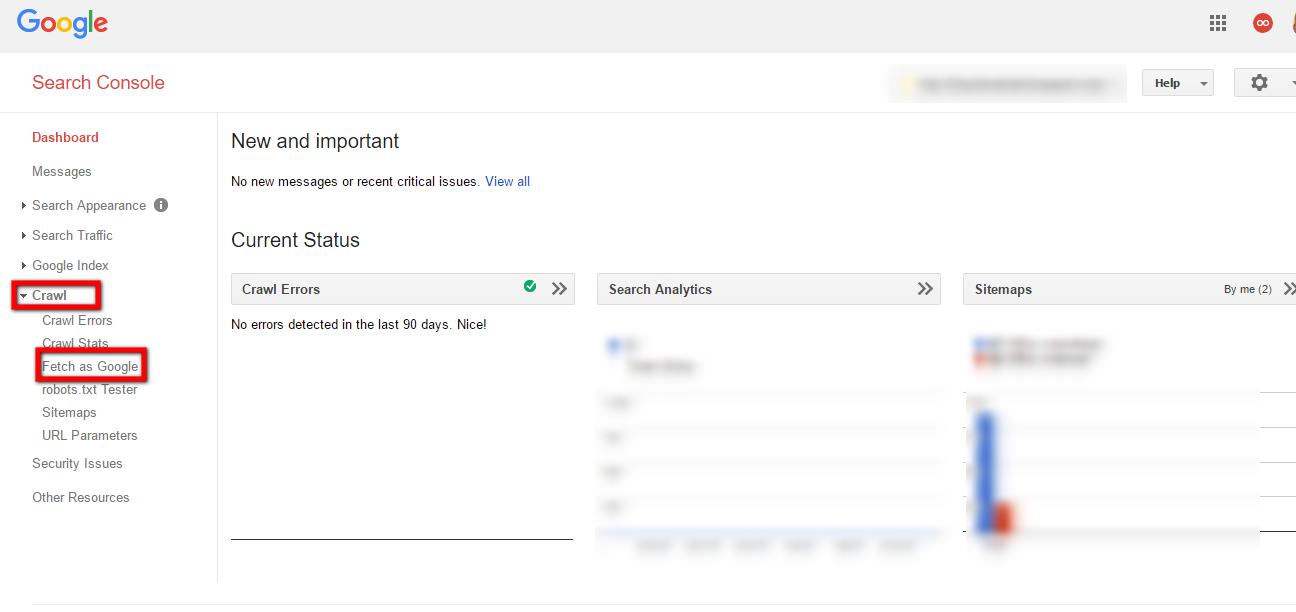
Task: Open the Google apps grid icon
Action: (x=1218, y=23)
